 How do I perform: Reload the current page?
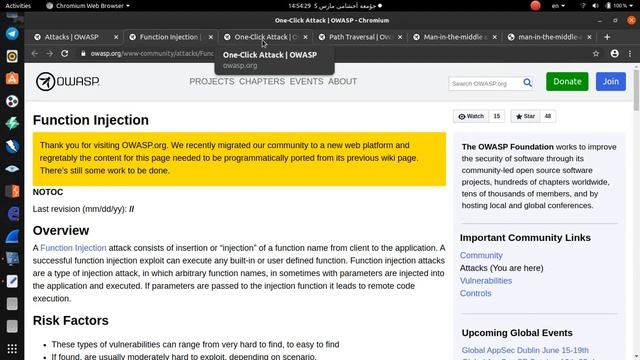pos(64,53)
